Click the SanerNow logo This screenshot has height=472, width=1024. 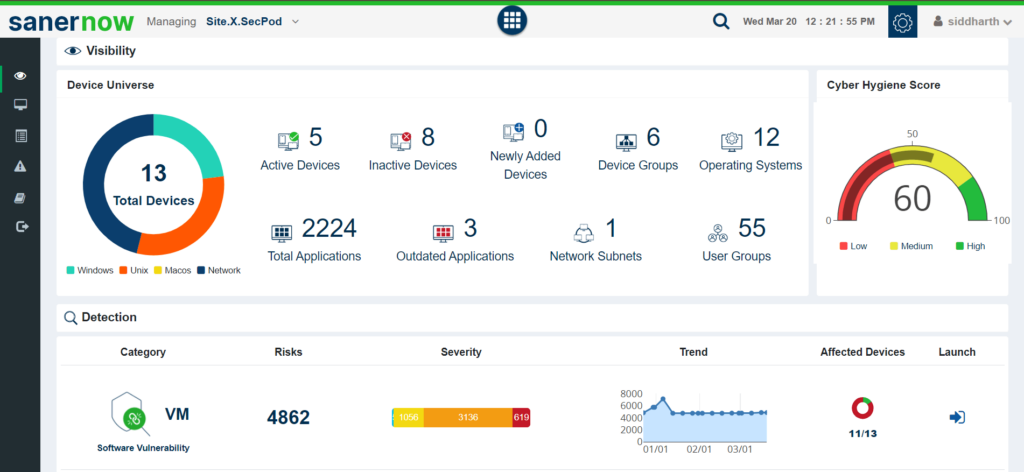(71, 22)
